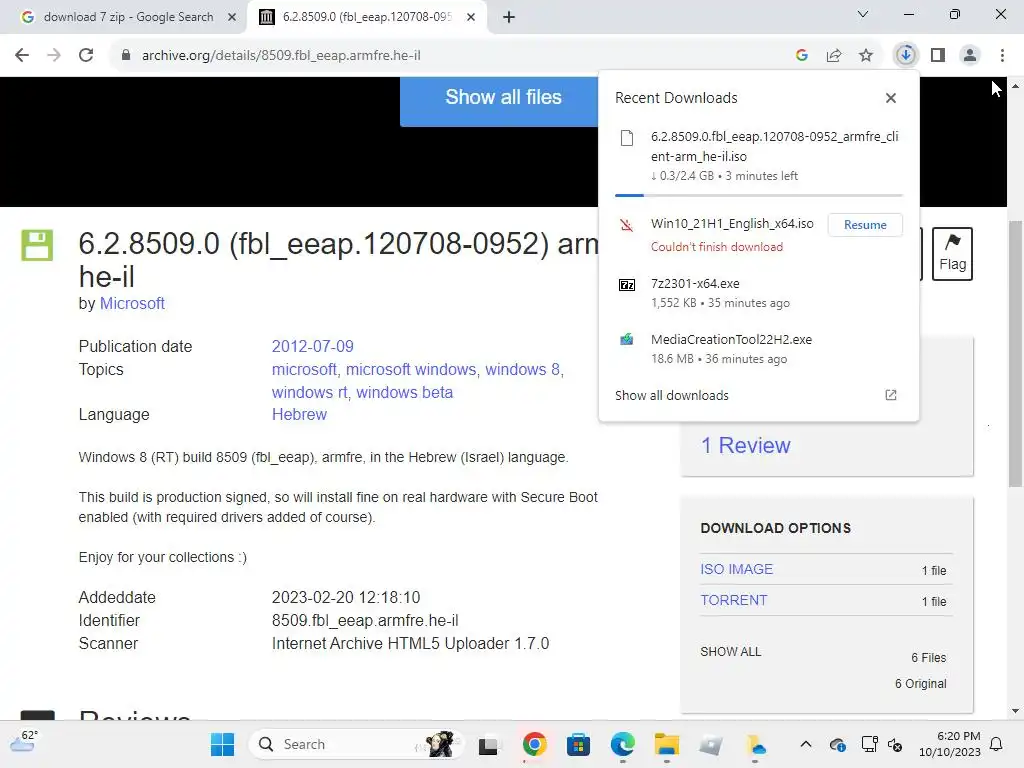Open the windows rt topic link

[310, 392]
